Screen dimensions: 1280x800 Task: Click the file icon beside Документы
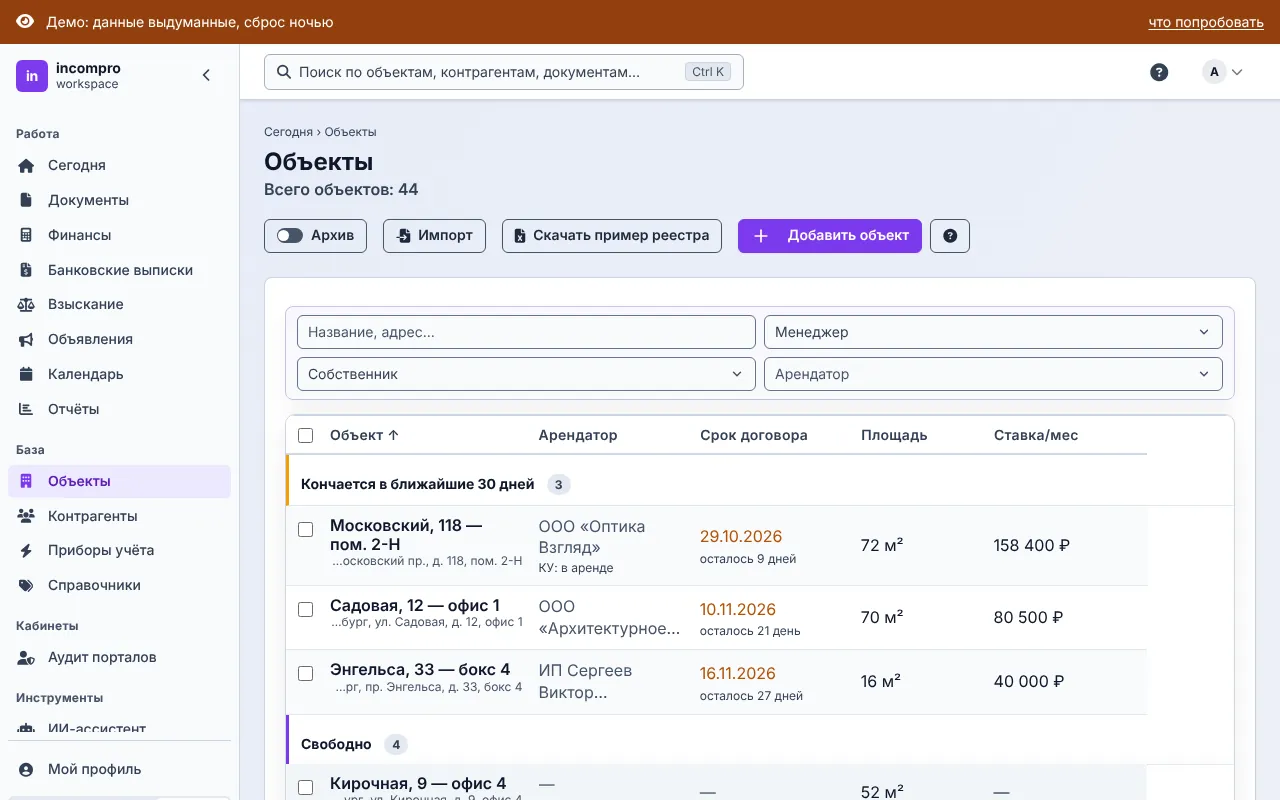click(x=27, y=200)
